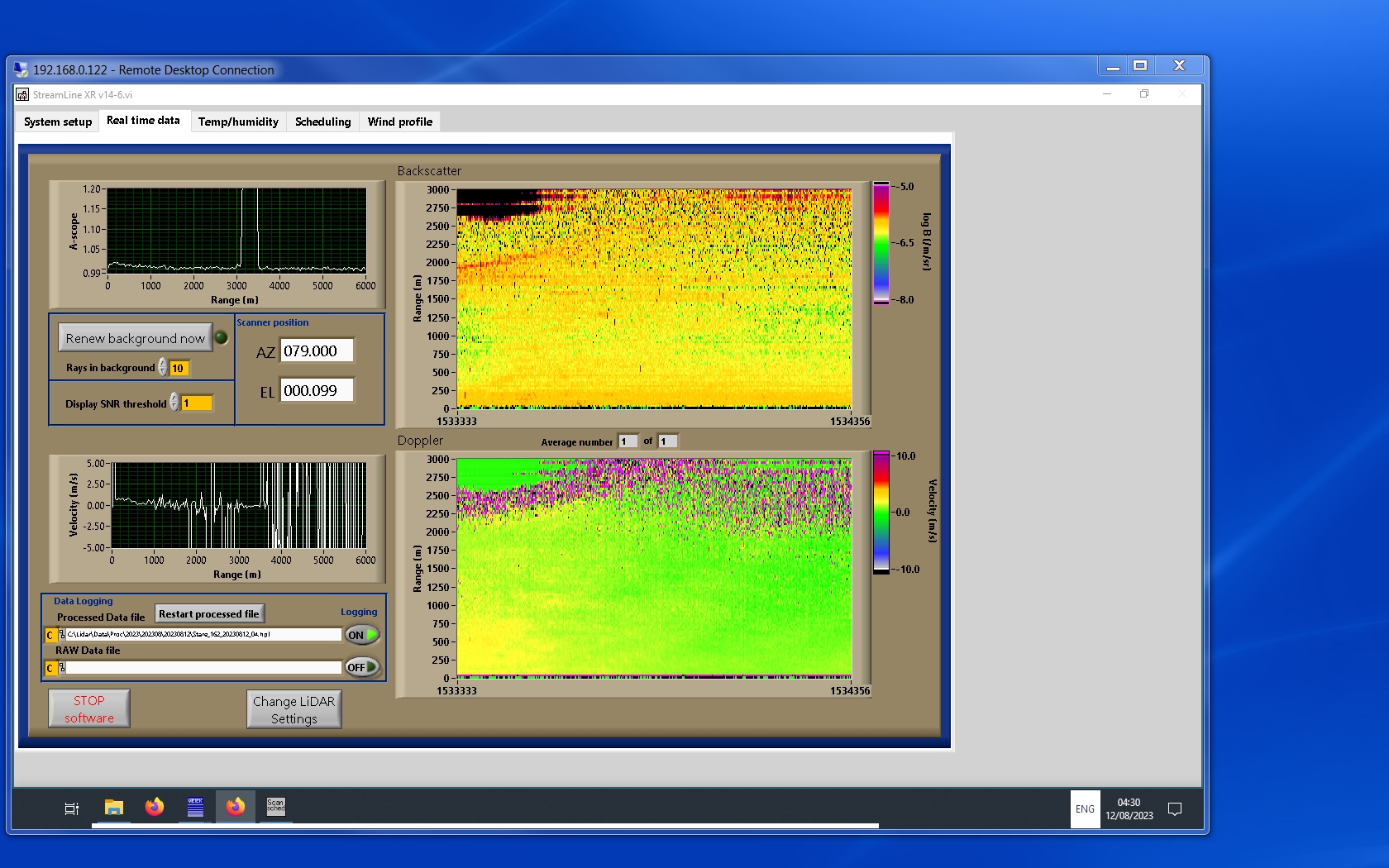
Task: Open the Wind profile tab
Action: 399,122
